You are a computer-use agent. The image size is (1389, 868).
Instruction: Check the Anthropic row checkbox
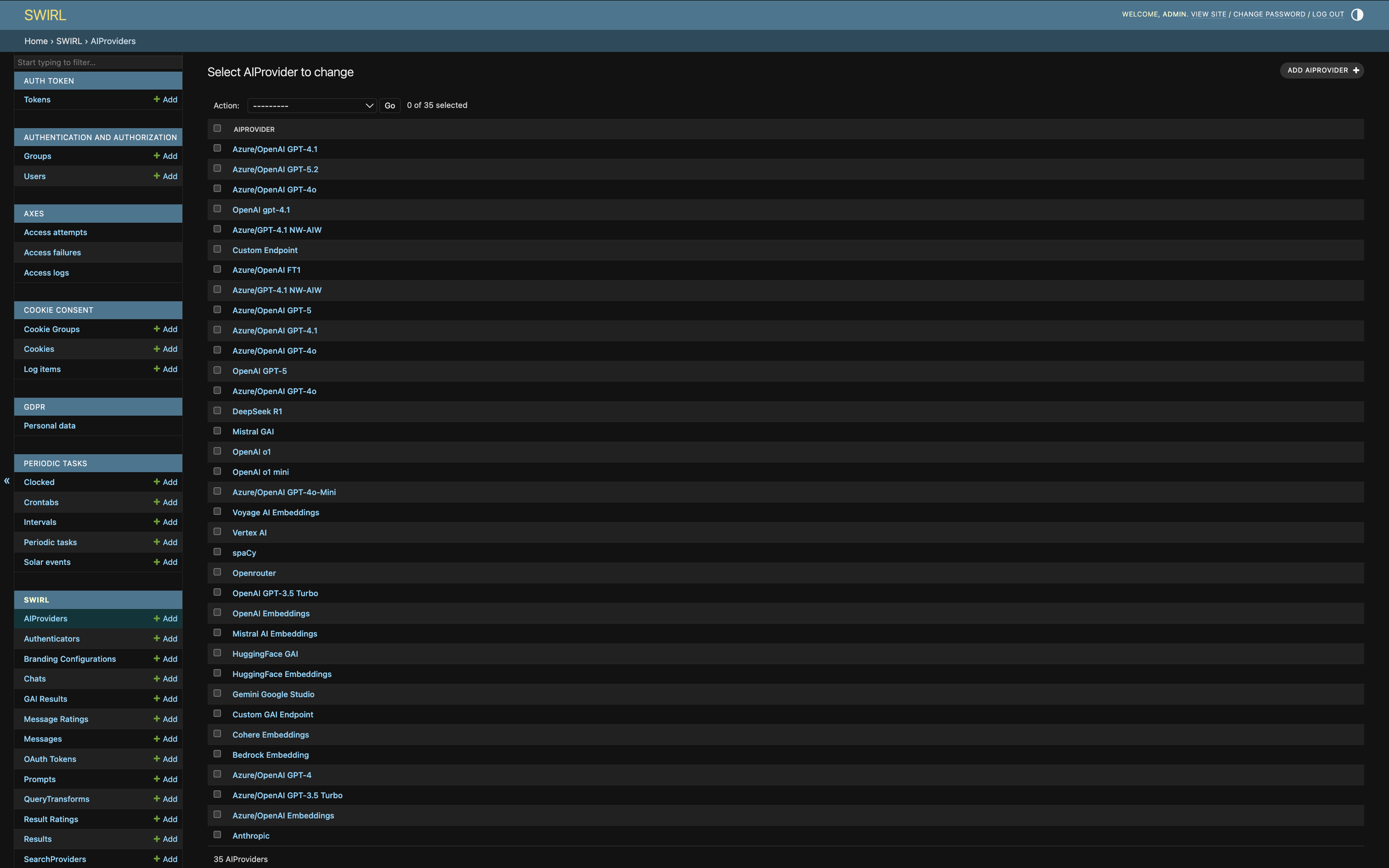(217, 834)
